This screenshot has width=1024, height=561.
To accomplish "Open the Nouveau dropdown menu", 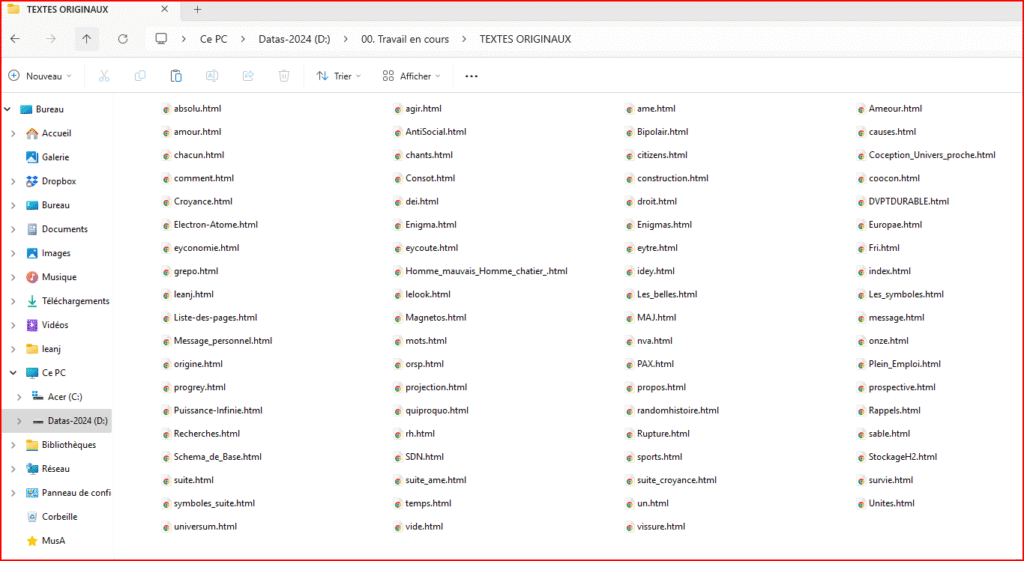I will coord(40,76).
